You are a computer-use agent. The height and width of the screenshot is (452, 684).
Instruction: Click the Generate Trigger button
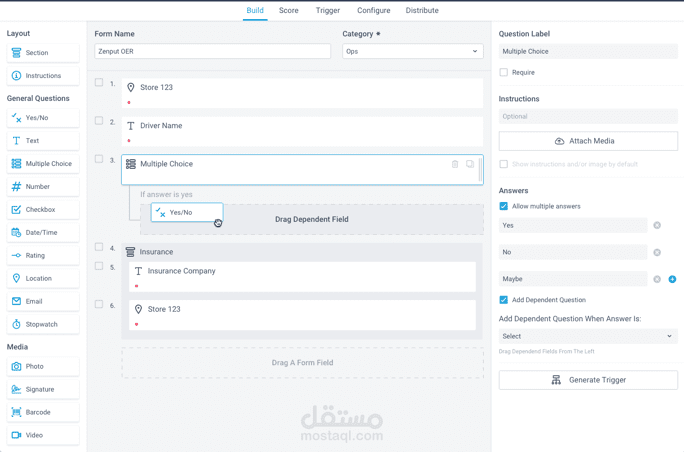(x=588, y=380)
